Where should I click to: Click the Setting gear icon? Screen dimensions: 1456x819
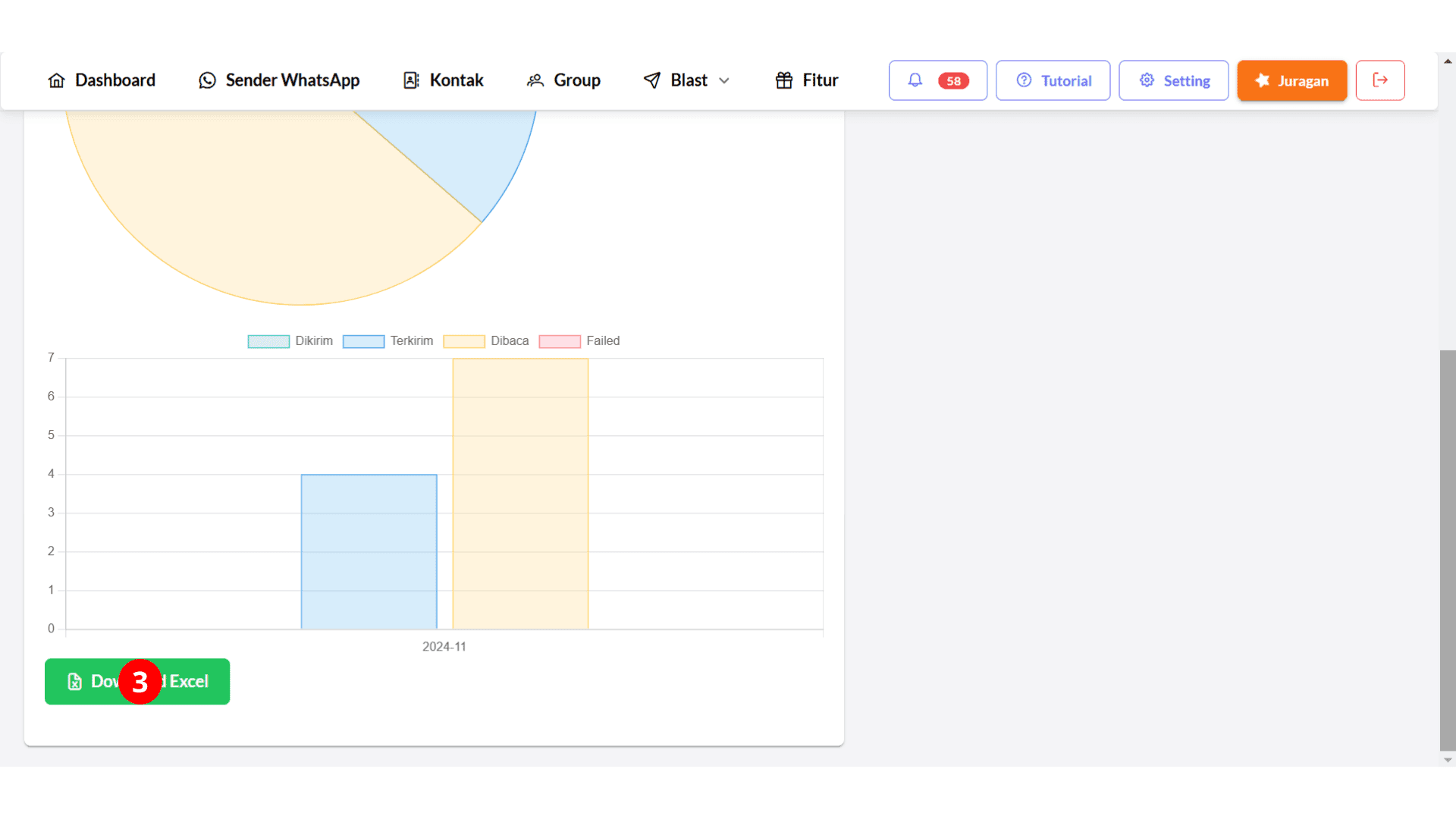pyautogui.click(x=1147, y=80)
